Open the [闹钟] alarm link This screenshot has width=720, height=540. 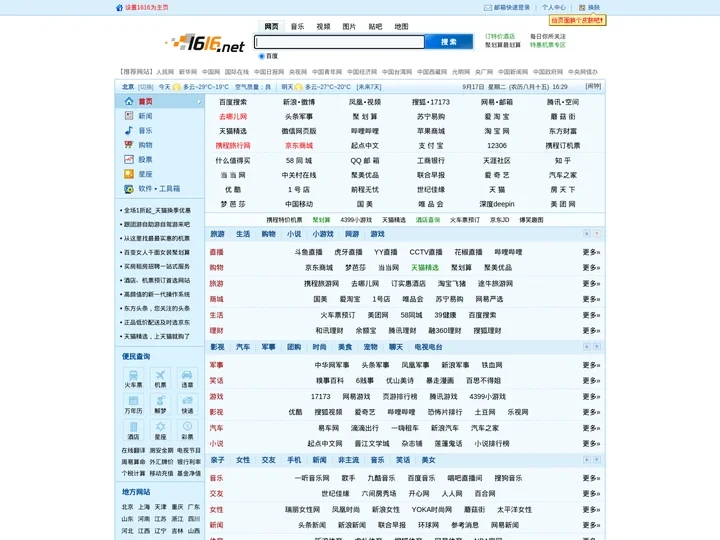coord(593,86)
